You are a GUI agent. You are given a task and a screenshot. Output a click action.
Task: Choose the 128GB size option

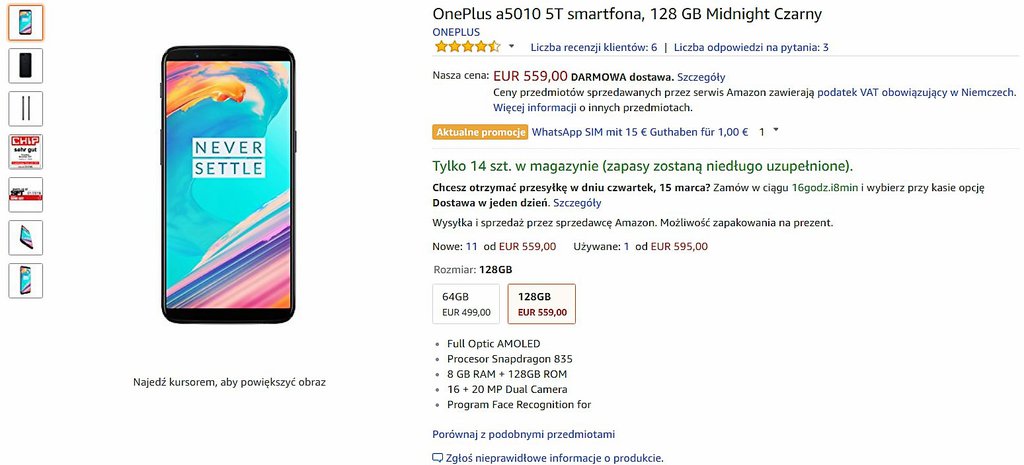pos(541,304)
